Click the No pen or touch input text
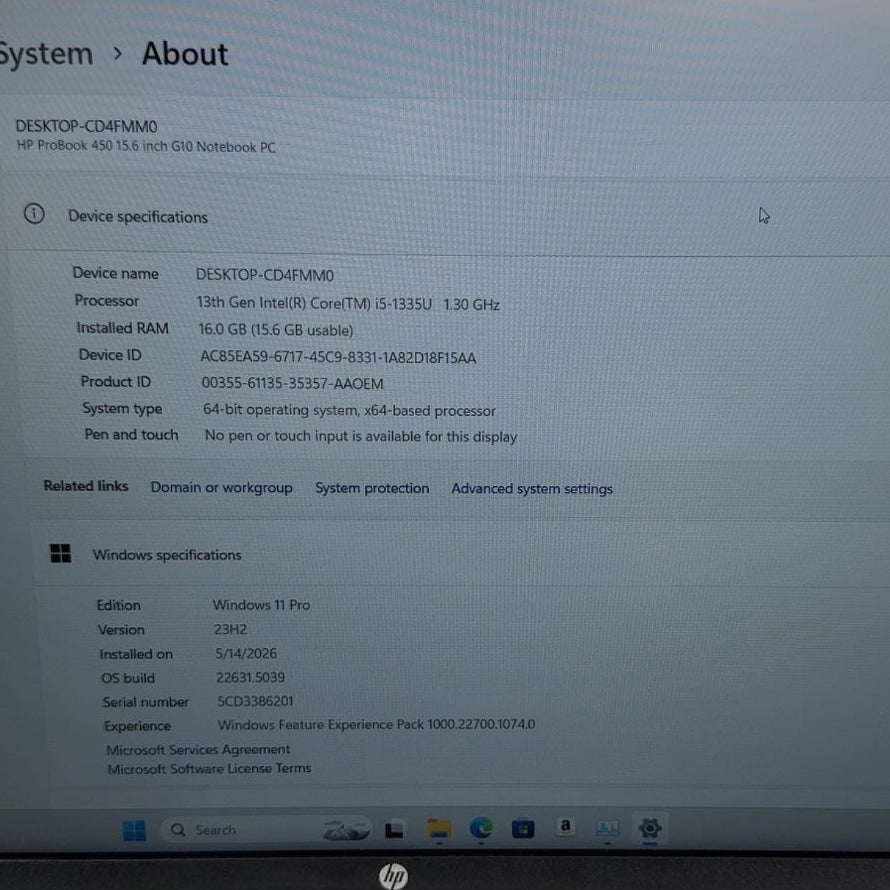 360,436
